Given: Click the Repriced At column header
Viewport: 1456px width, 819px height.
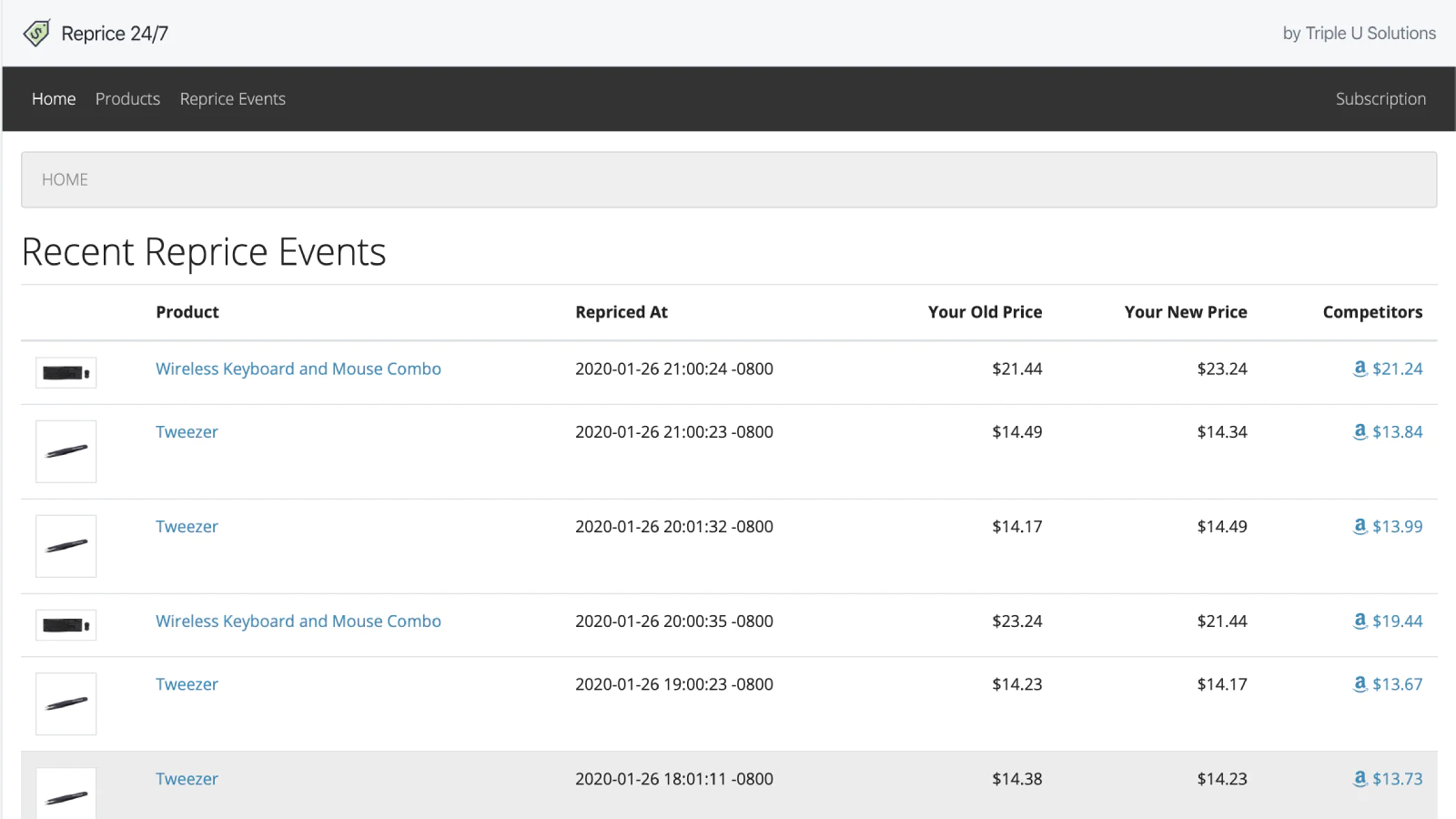Looking at the screenshot, I should click(x=622, y=312).
